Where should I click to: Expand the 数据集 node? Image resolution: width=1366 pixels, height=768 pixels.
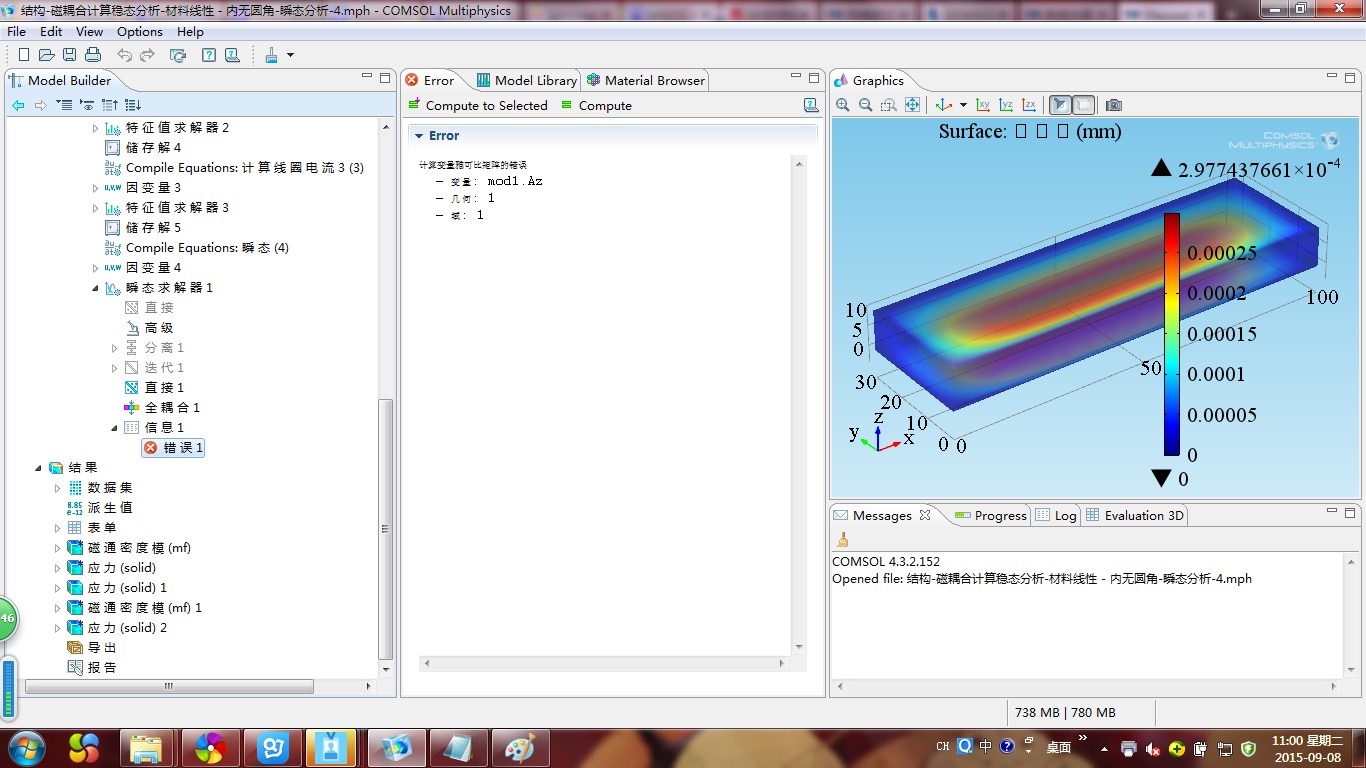pyautogui.click(x=58, y=488)
